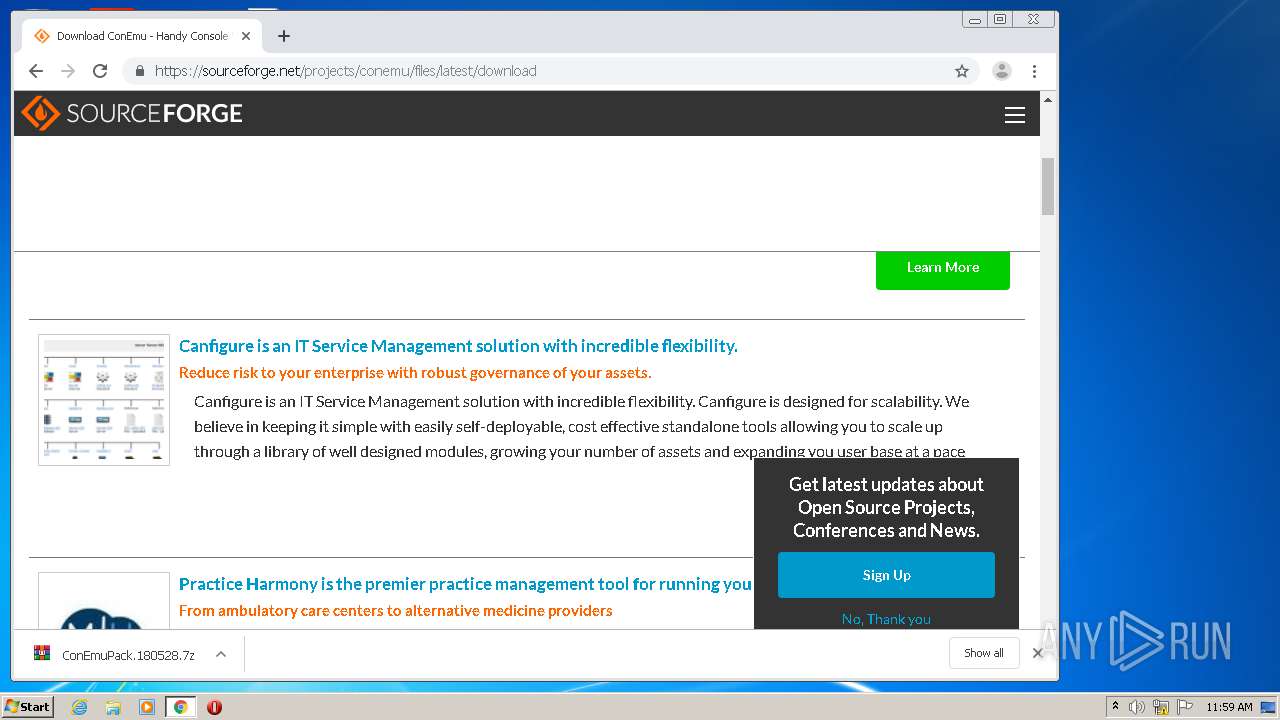Click the red Opera-style taskbar icon
This screenshot has width=1280, height=720.
click(214, 707)
